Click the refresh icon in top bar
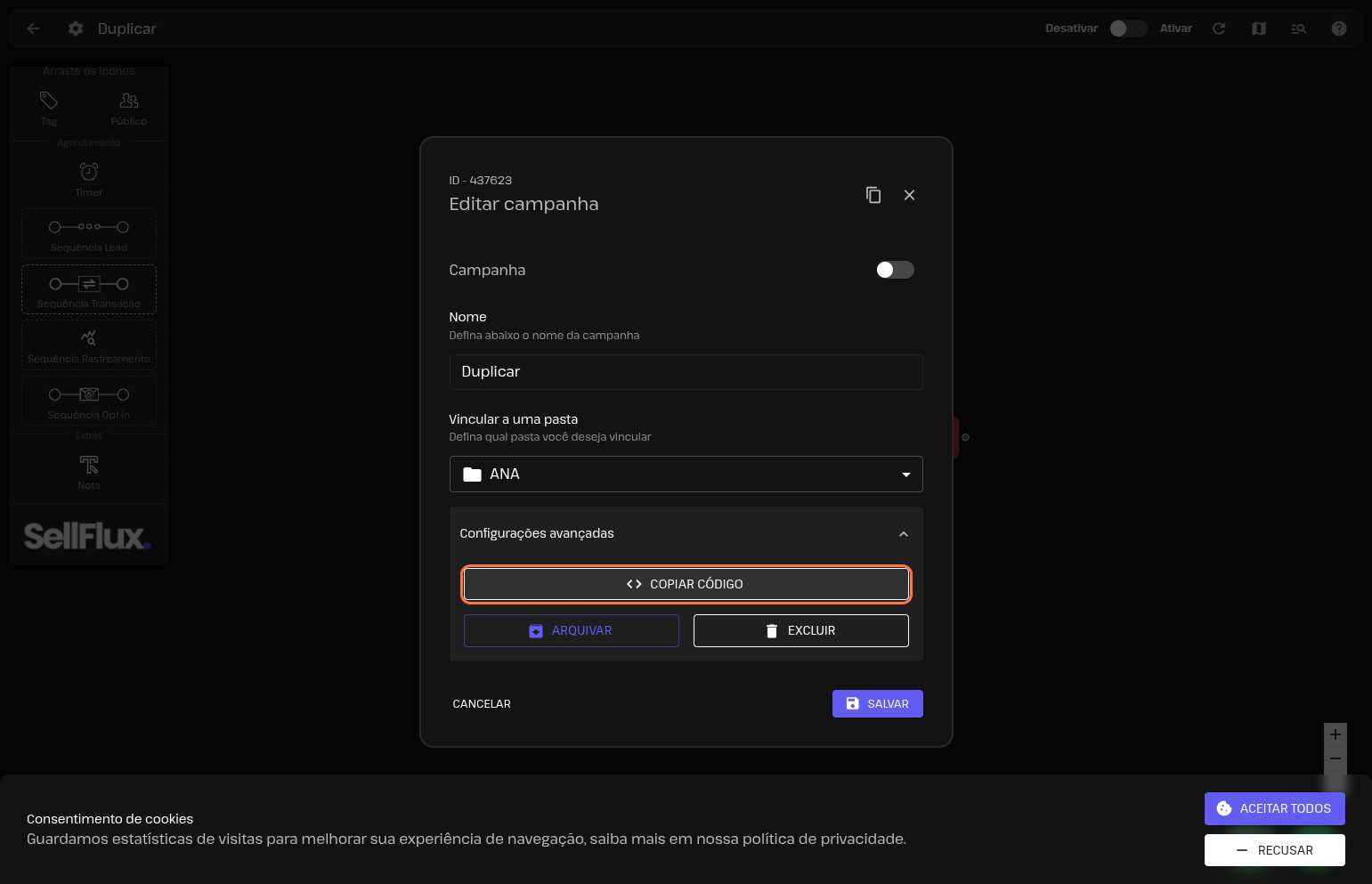Image resolution: width=1372 pixels, height=884 pixels. pos(1219,28)
